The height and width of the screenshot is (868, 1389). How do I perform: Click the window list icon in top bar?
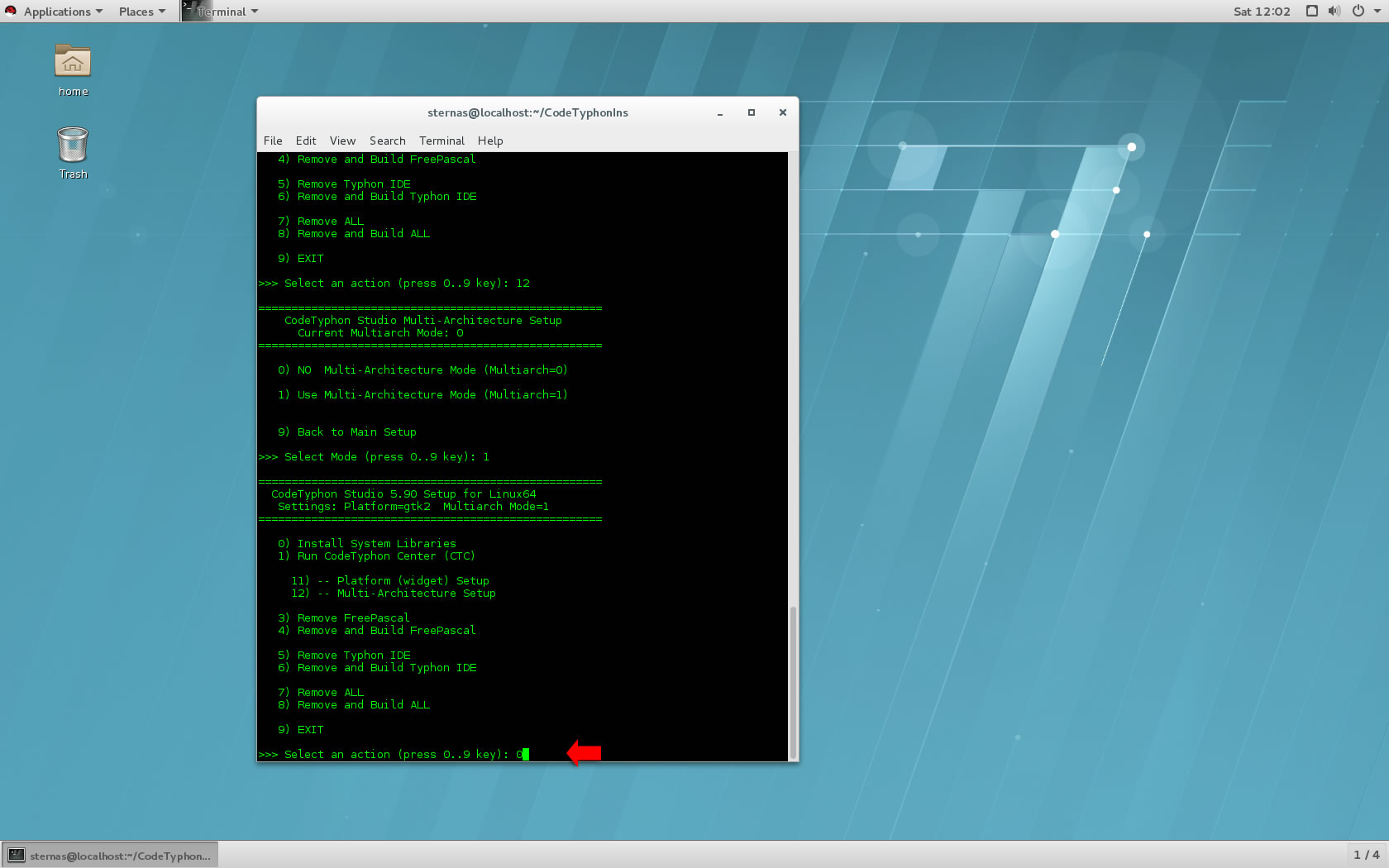pos(1311,11)
